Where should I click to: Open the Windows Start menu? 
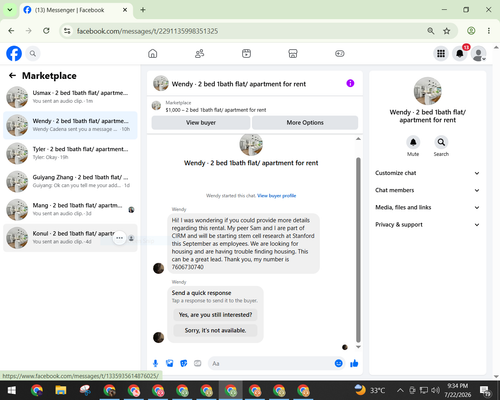(x=12, y=390)
